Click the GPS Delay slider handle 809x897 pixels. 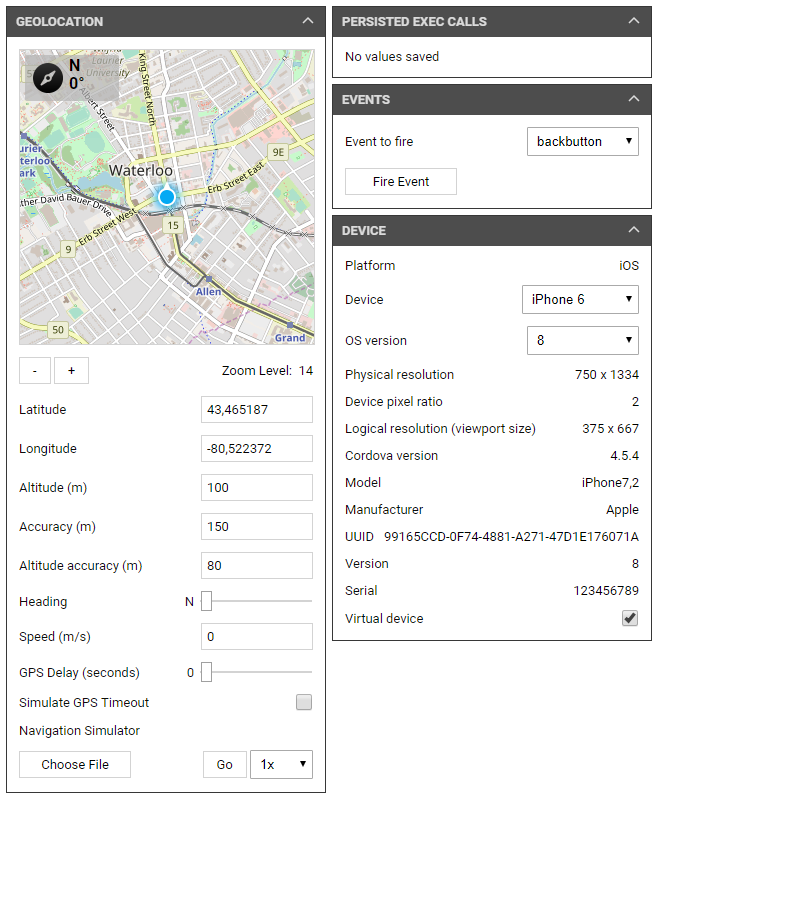tap(207, 672)
